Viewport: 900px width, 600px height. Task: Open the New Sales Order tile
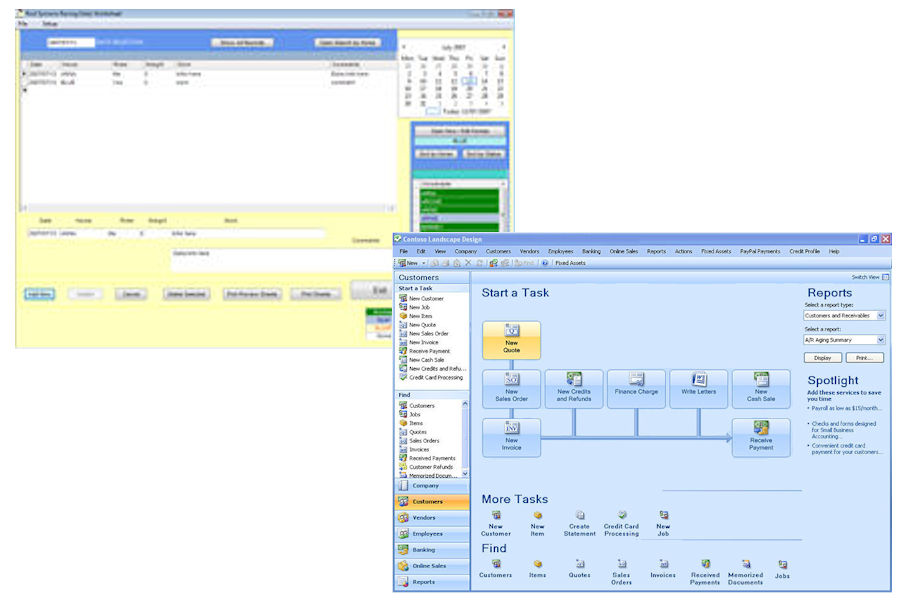coord(511,389)
